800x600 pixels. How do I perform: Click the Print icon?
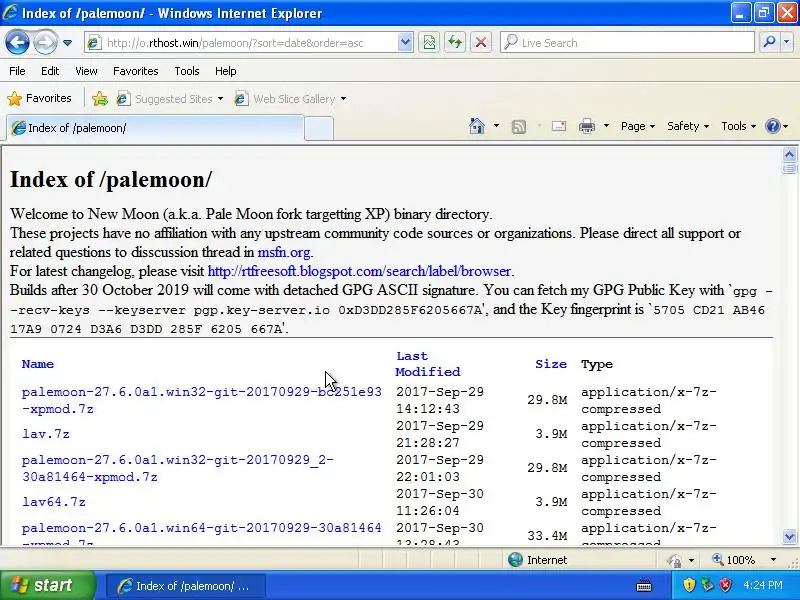pyautogui.click(x=587, y=126)
